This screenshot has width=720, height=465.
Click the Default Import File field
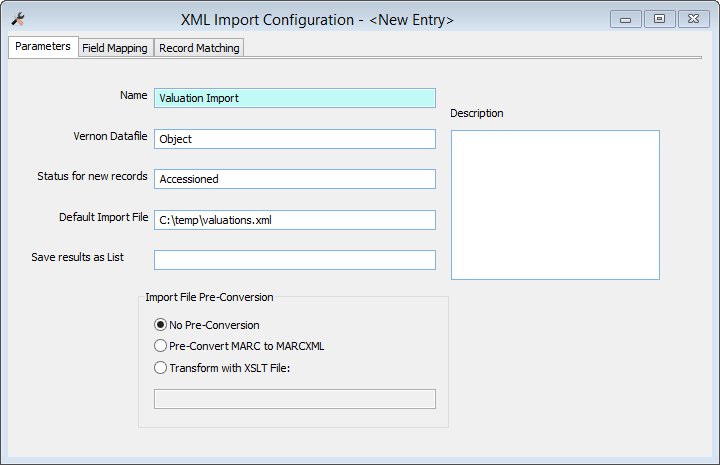coord(295,220)
